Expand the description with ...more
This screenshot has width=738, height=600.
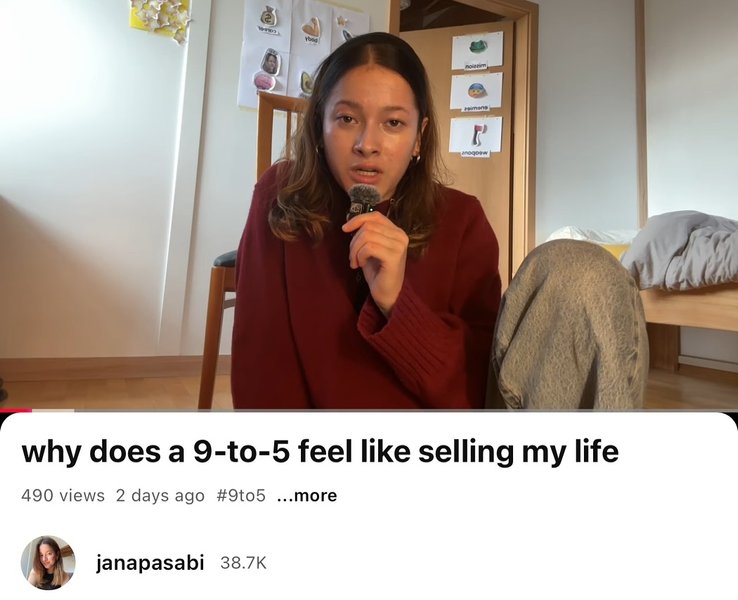[307, 496]
